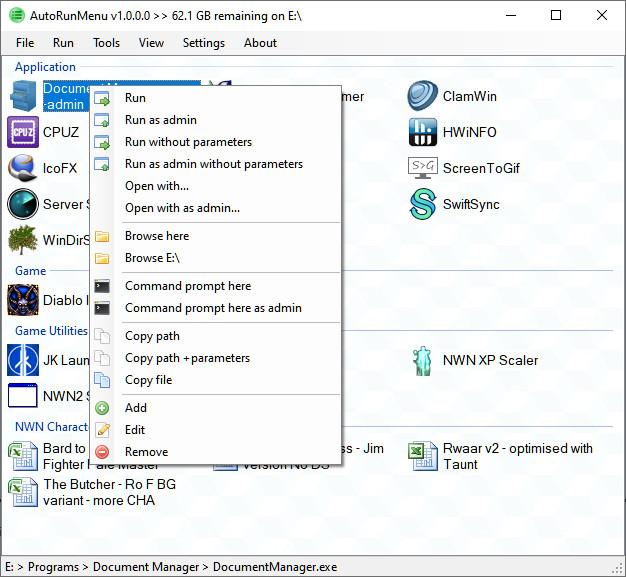Choose Edit from context menu
This screenshot has width=626, height=577.
pos(216,430)
